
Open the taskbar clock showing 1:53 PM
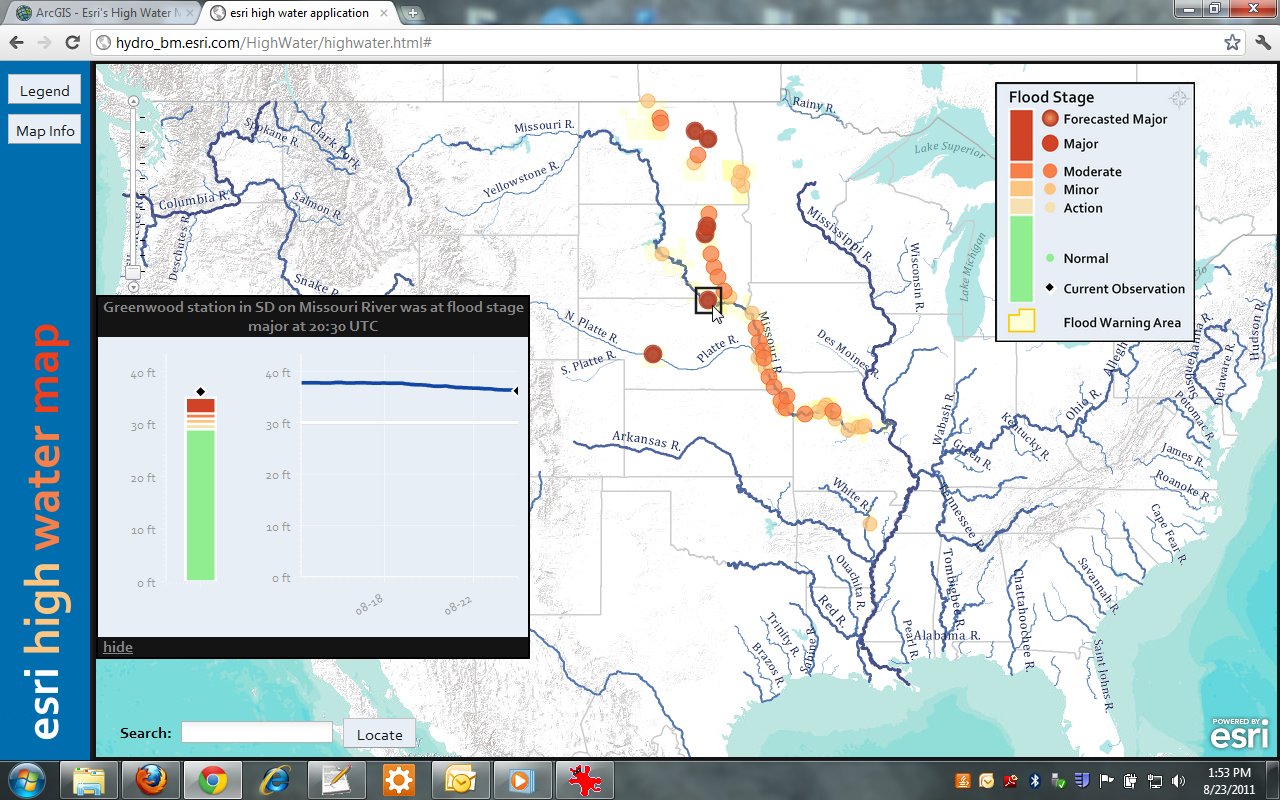(1229, 781)
